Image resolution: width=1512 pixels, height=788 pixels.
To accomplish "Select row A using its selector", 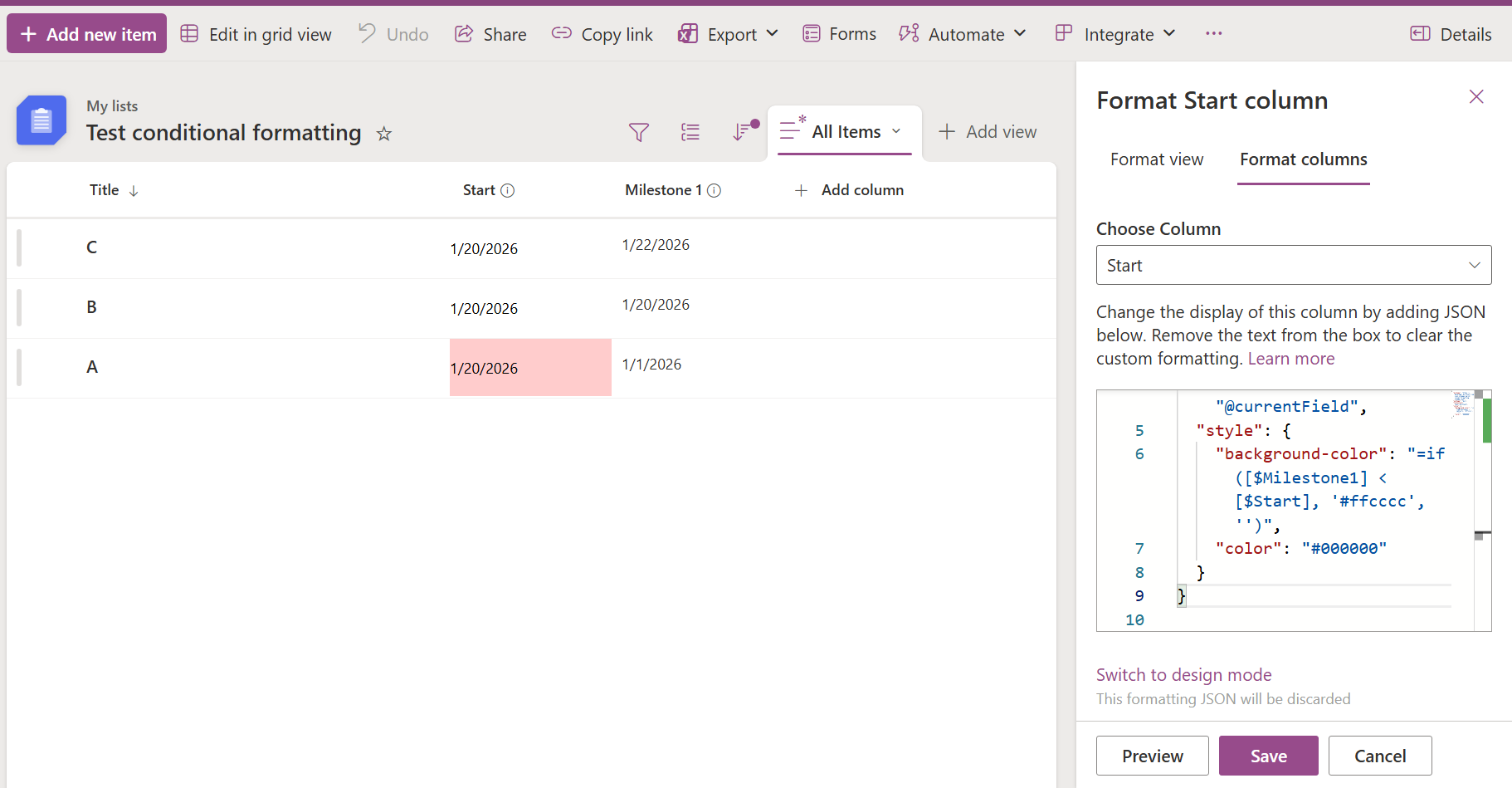I will coord(19,367).
